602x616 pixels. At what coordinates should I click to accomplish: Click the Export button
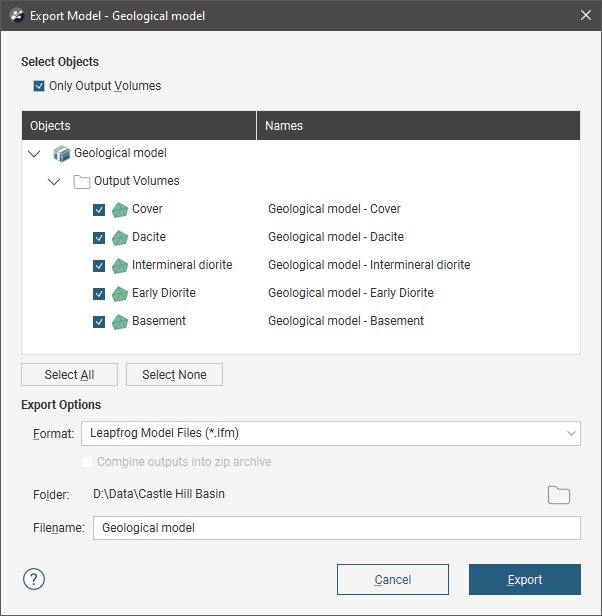pos(525,579)
